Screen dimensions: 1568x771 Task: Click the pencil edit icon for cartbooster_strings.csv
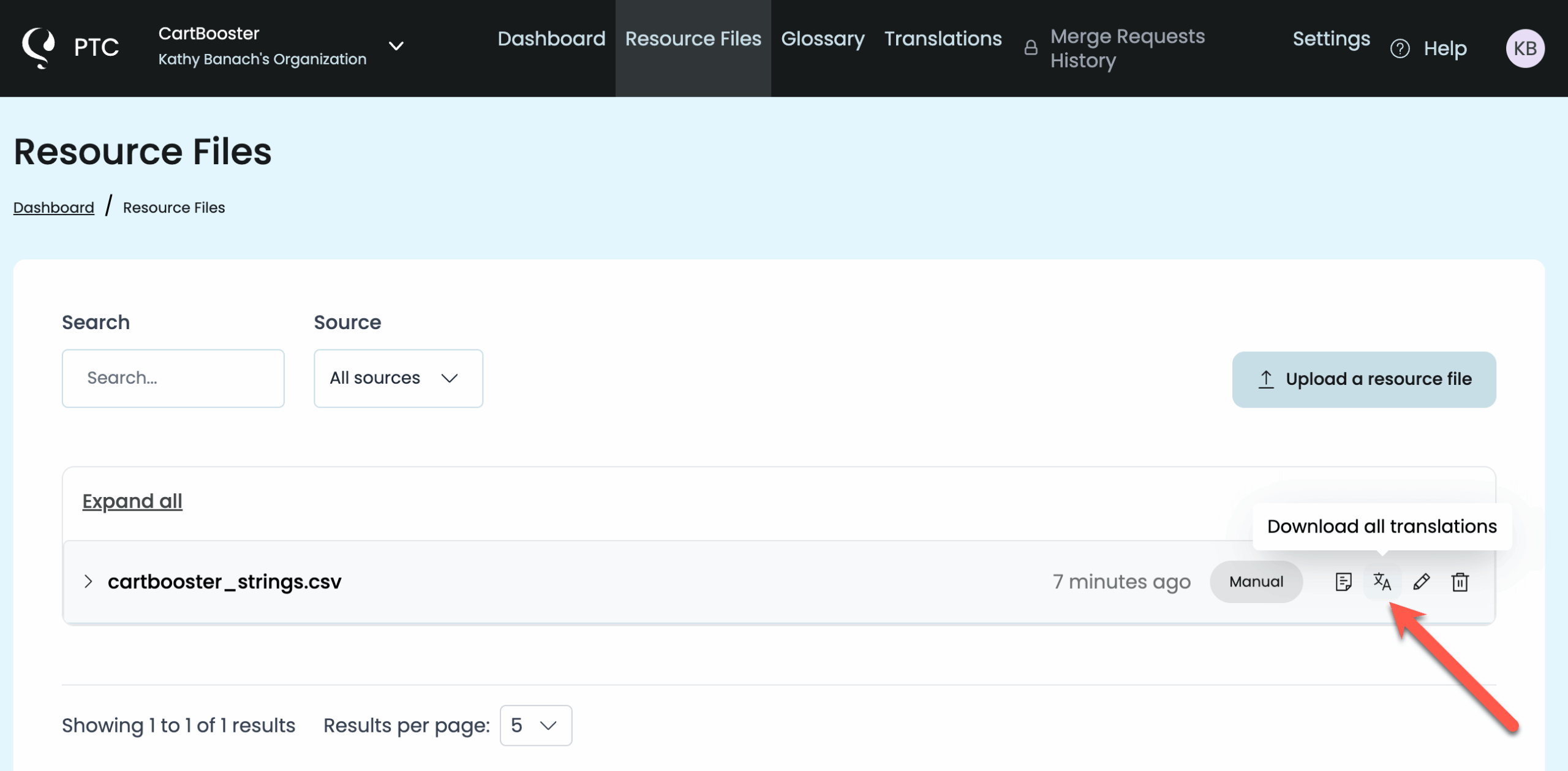pos(1421,581)
